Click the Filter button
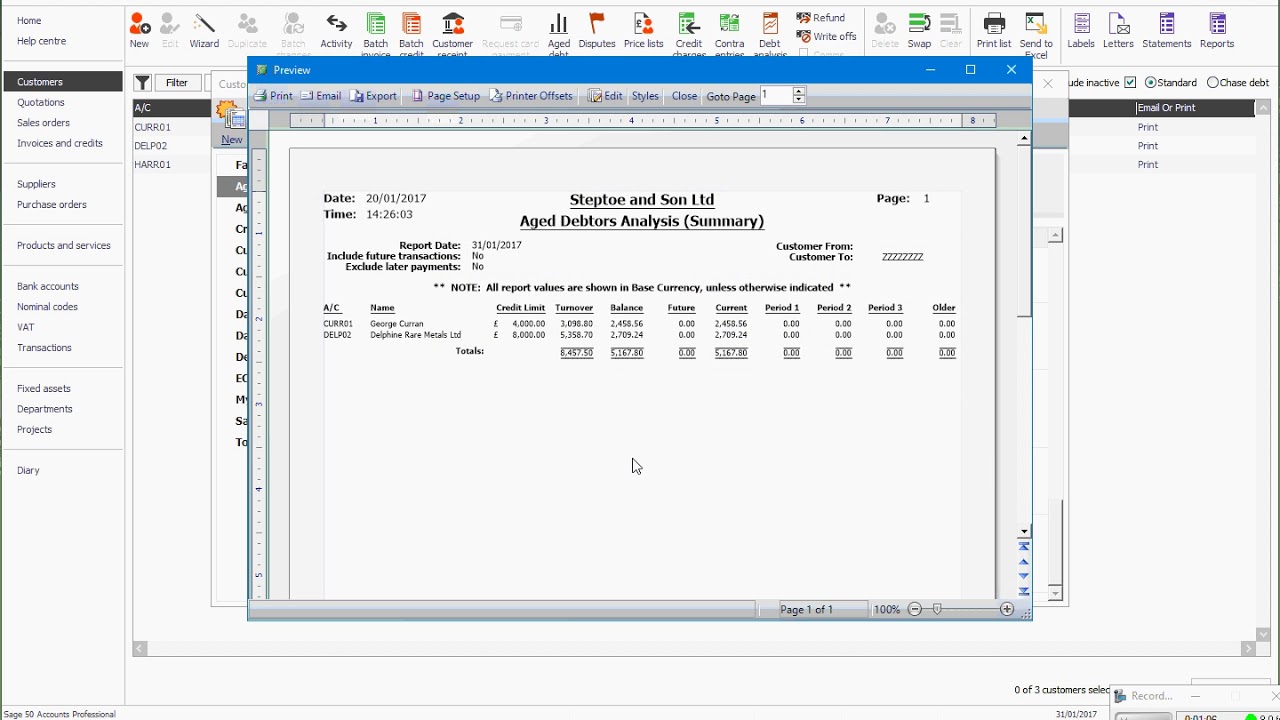Image resolution: width=1280 pixels, height=720 pixels. tap(177, 83)
